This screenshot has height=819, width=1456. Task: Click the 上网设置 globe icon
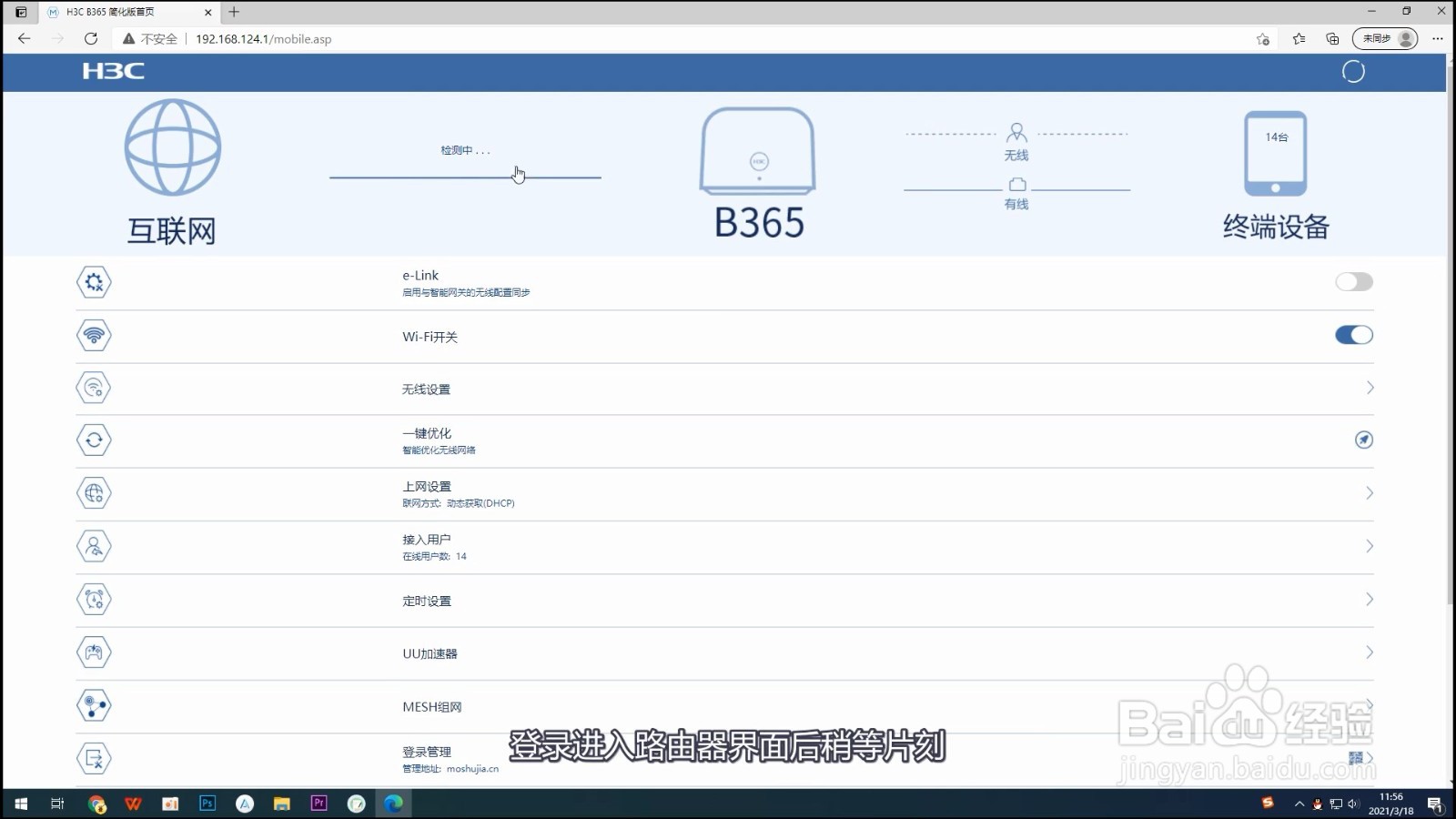pos(94,493)
